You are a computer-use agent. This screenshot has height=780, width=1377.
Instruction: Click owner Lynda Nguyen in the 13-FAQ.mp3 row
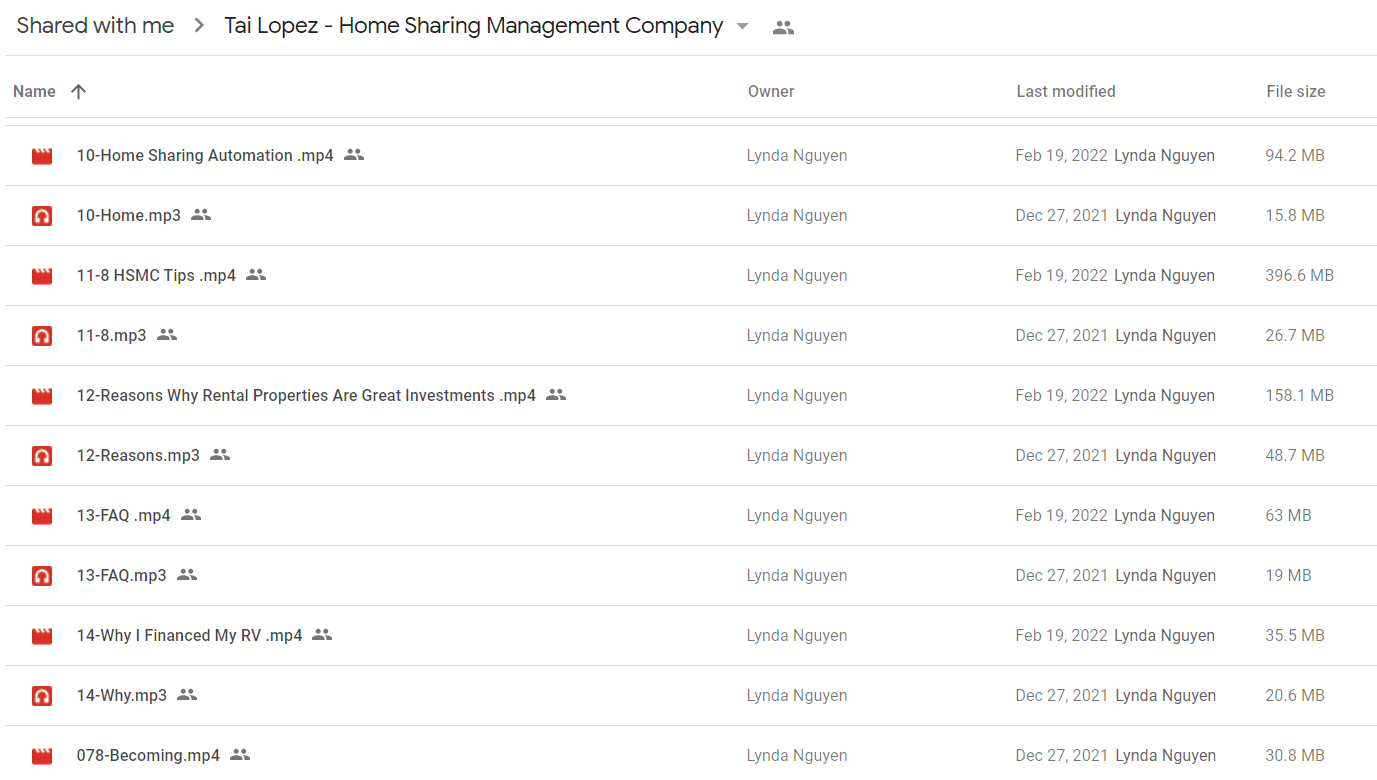pyautogui.click(x=797, y=575)
